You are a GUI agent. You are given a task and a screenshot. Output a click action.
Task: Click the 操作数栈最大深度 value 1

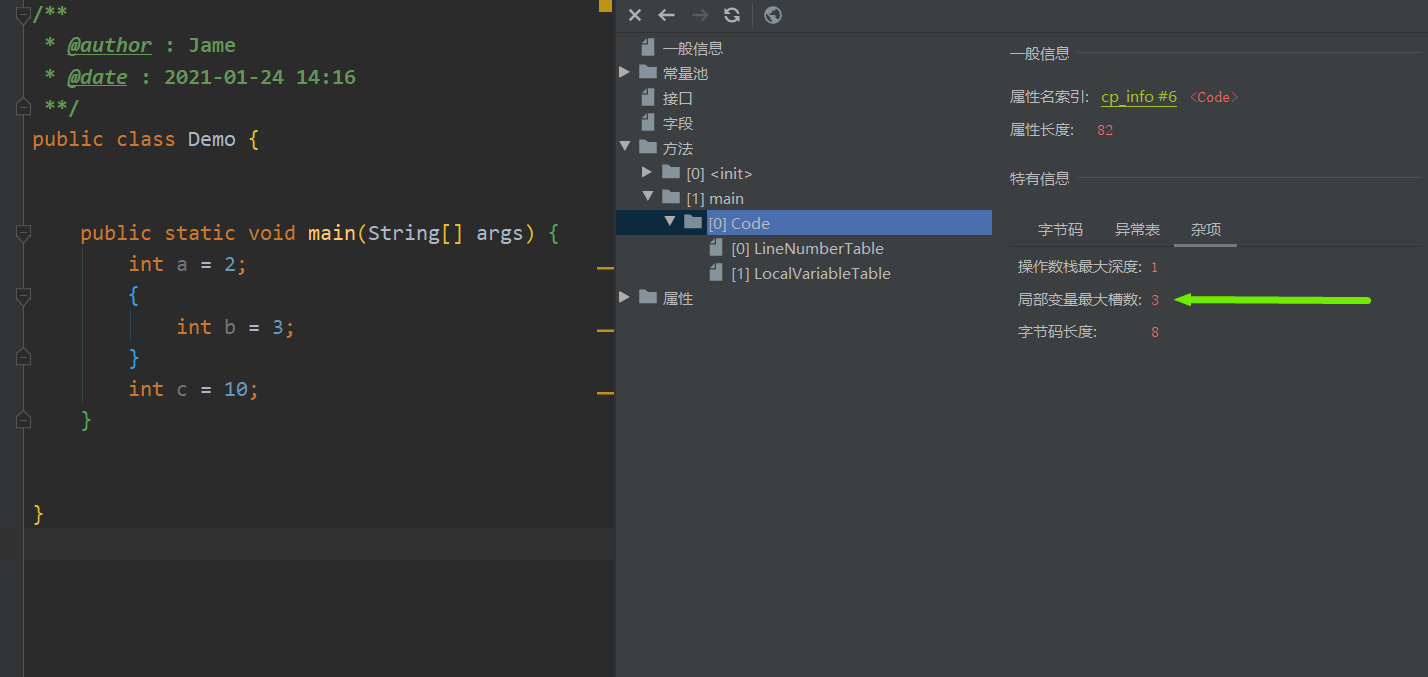tap(1154, 267)
